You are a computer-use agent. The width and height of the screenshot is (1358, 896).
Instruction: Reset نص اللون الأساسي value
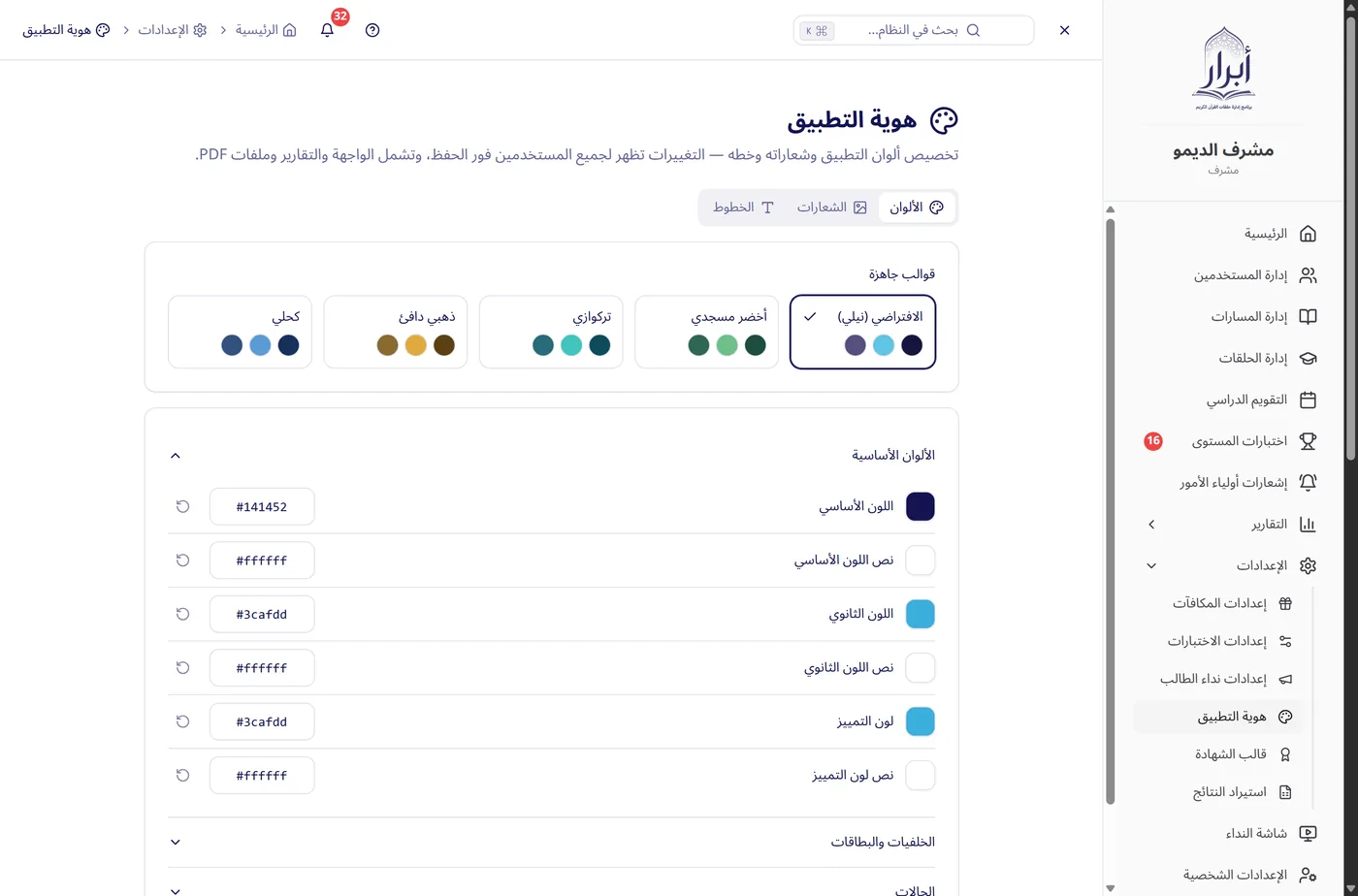point(182,560)
